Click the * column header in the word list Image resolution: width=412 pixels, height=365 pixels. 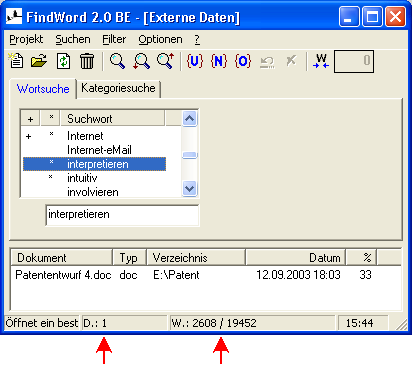coord(51,118)
